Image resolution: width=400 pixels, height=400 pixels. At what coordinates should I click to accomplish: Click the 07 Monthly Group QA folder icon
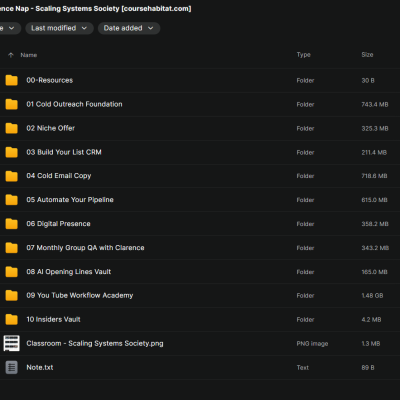coord(12,248)
